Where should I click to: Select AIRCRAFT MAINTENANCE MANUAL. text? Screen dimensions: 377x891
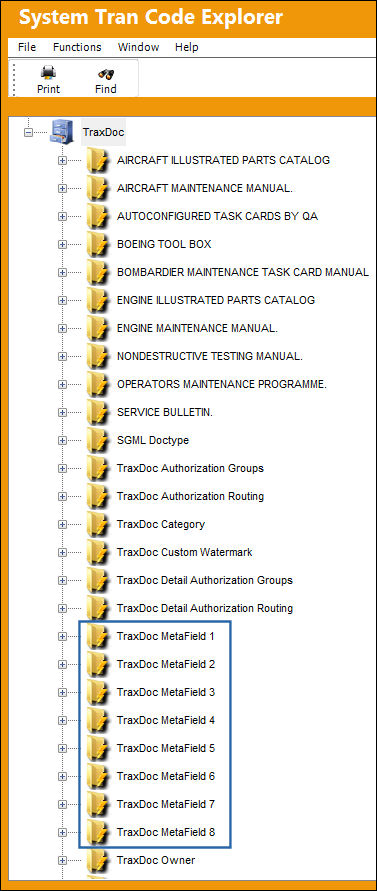click(205, 188)
